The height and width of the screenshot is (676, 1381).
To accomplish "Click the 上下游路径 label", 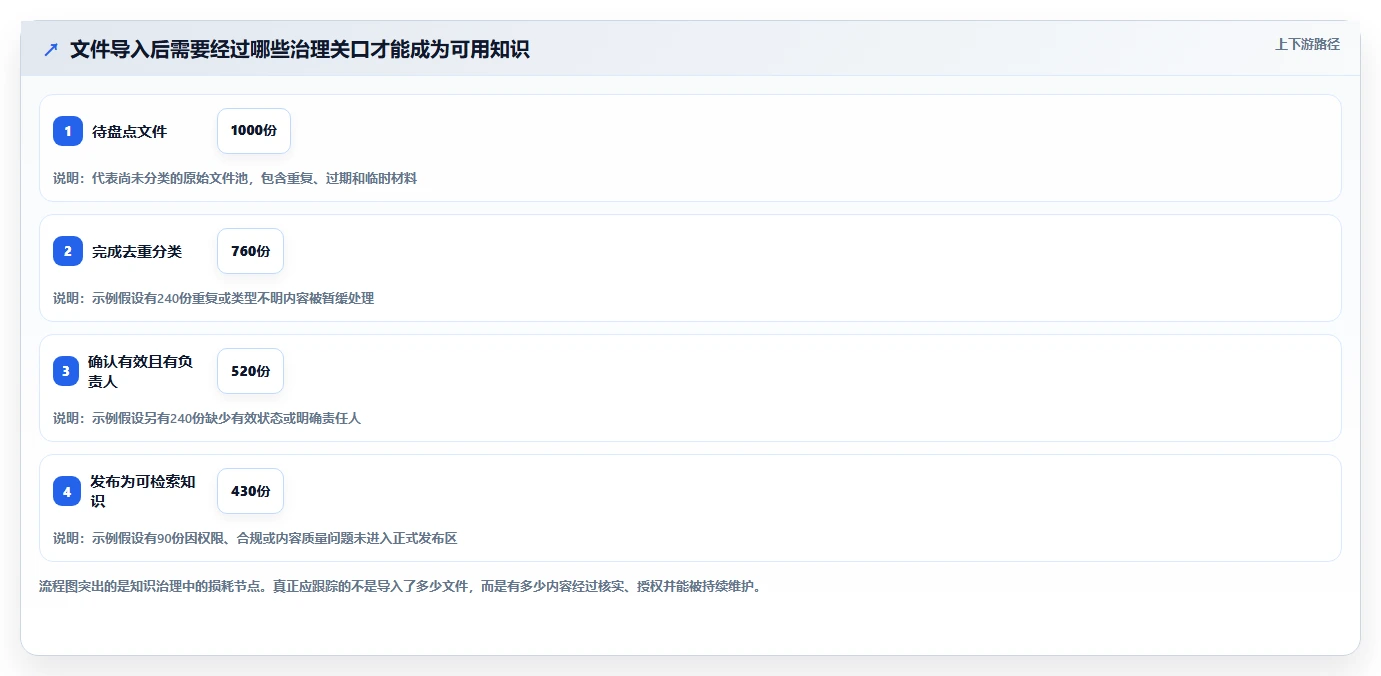I will pyautogui.click(x=1307, y=44).
